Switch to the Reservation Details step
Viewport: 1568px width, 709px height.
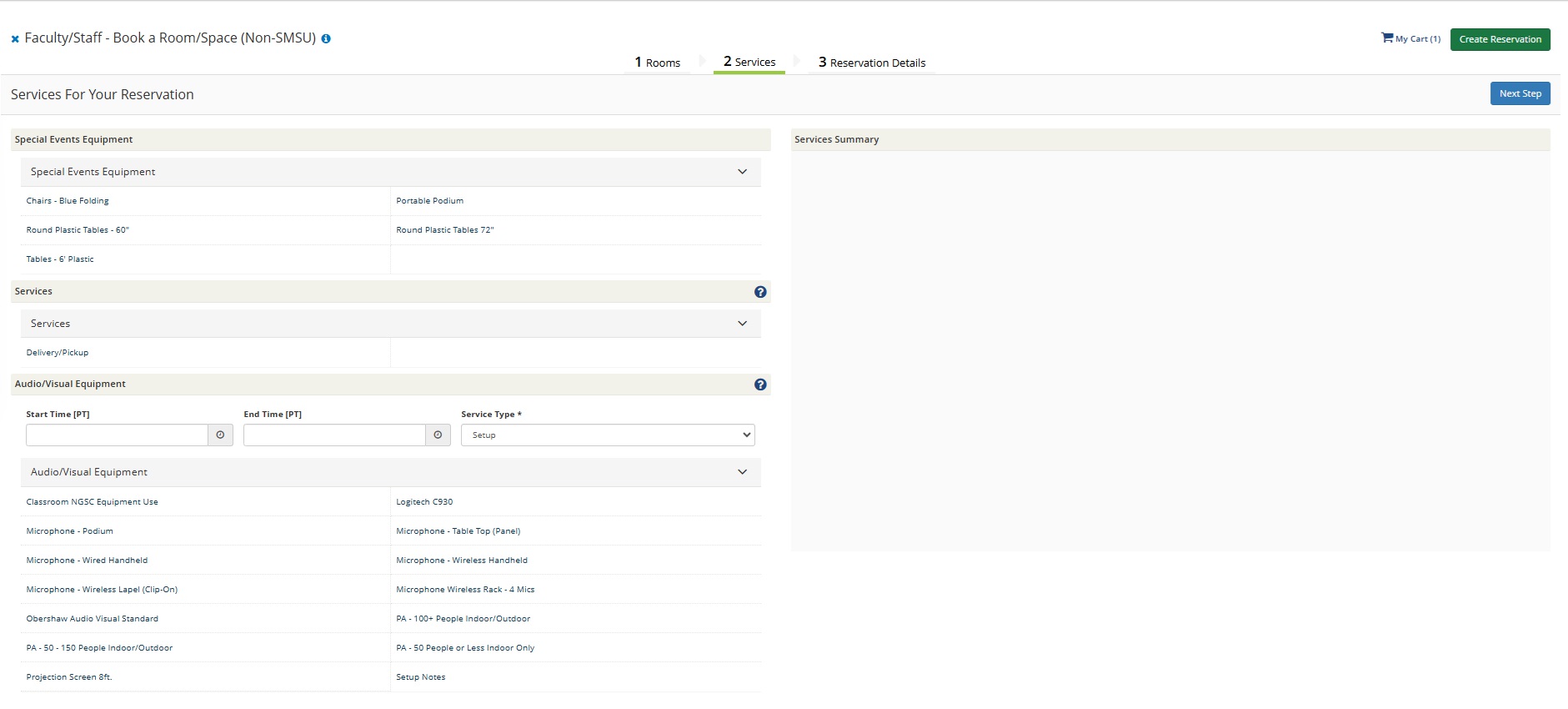click(x=871, y=63)
